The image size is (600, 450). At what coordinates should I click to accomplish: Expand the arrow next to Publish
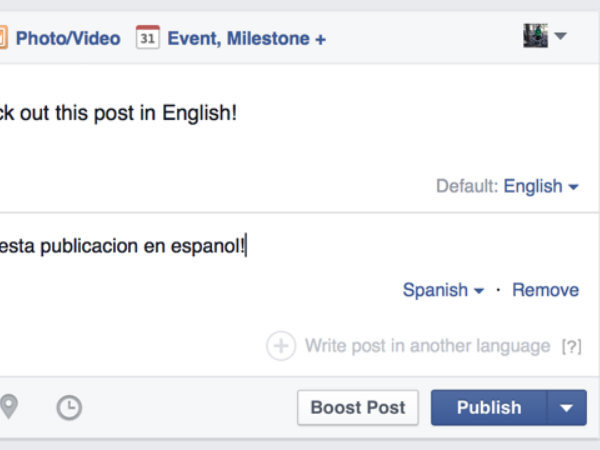567,407
